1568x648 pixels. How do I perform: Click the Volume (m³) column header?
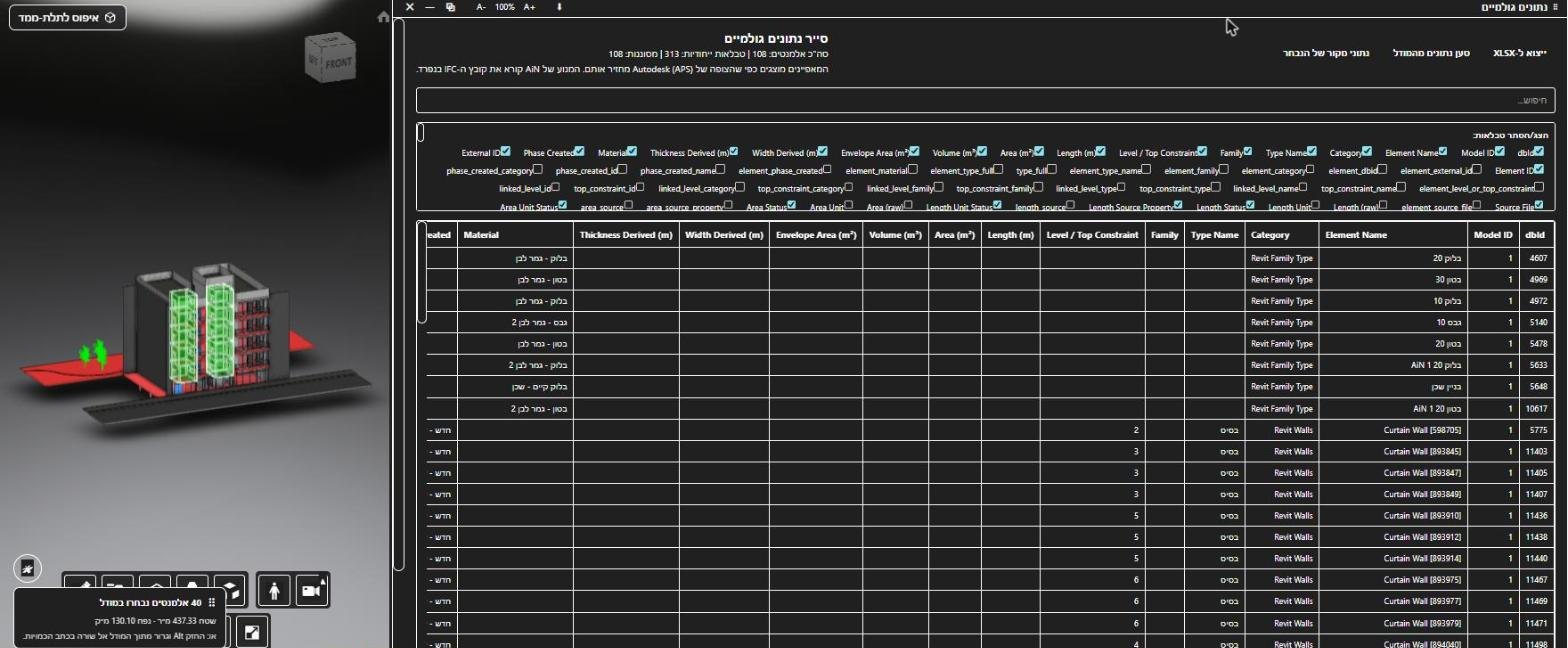(895, 235)
